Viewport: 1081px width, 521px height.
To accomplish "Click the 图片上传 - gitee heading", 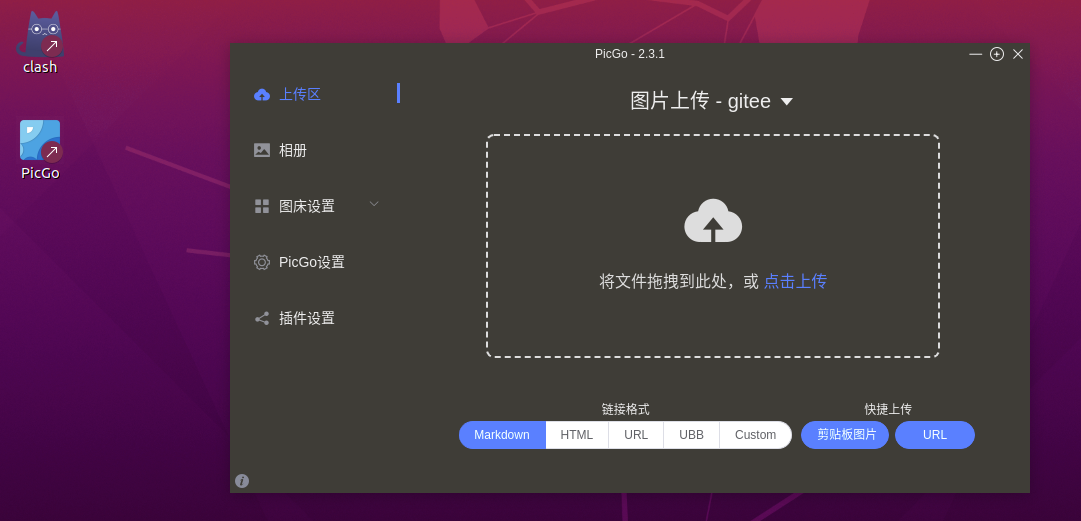I will 700,101.
